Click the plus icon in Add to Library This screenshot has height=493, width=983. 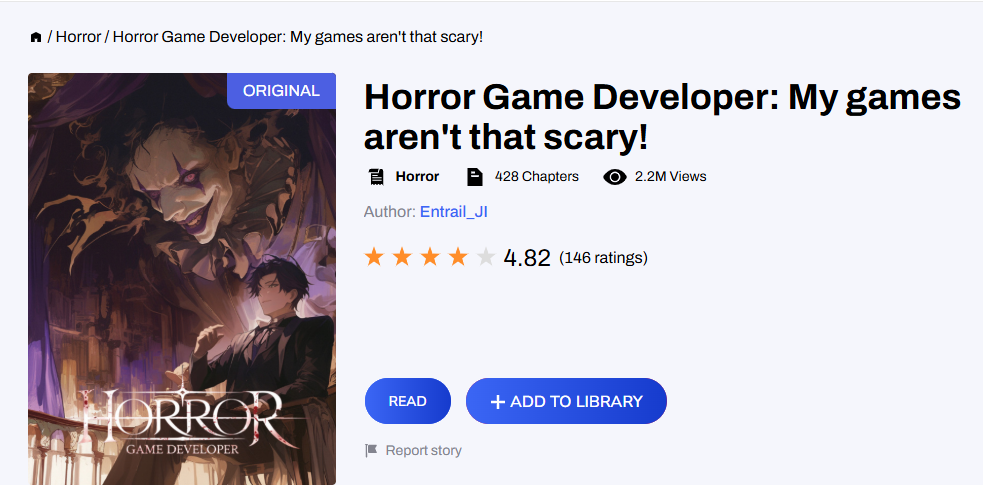[497, 402]
